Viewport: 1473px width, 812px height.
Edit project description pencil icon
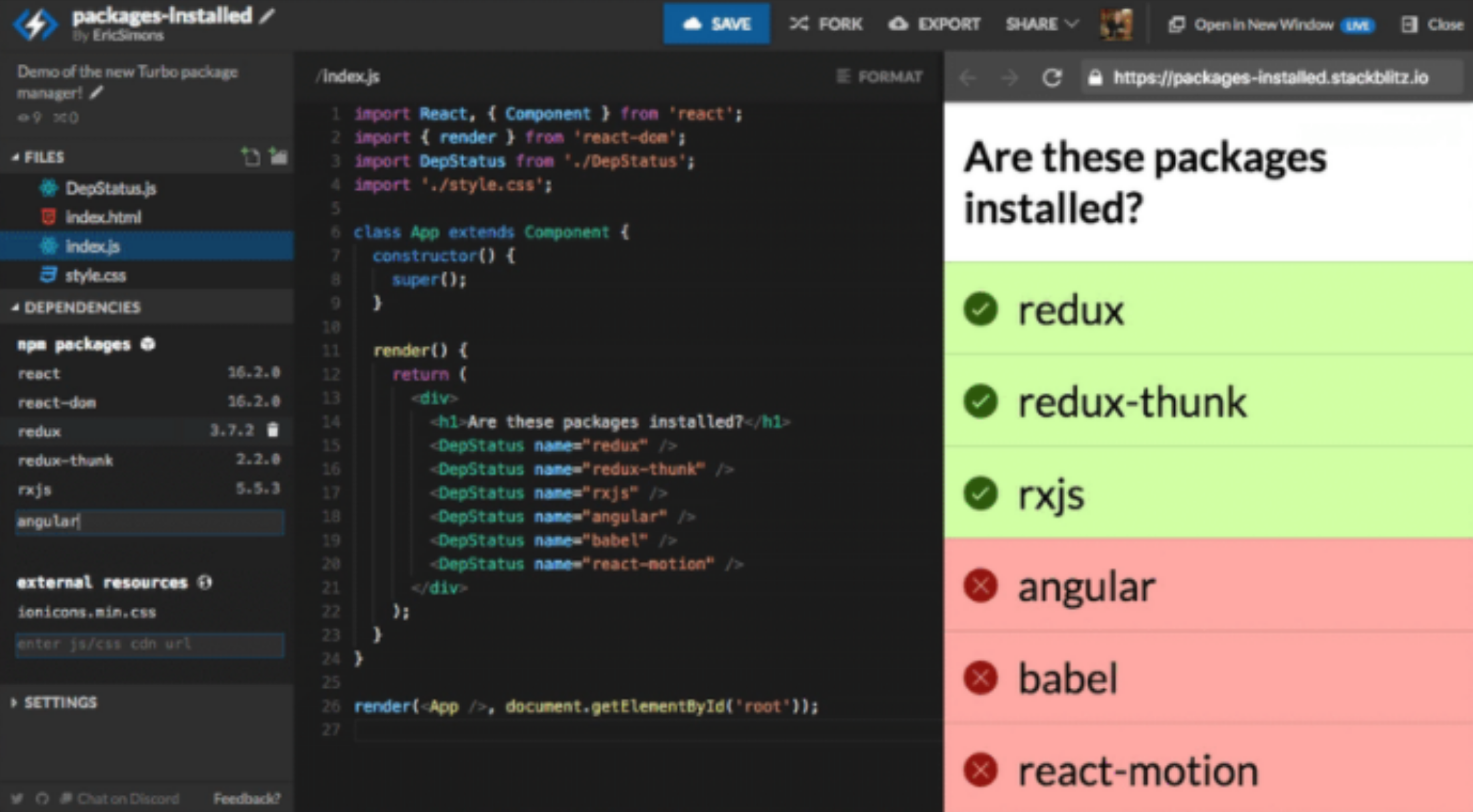(97, 93)
